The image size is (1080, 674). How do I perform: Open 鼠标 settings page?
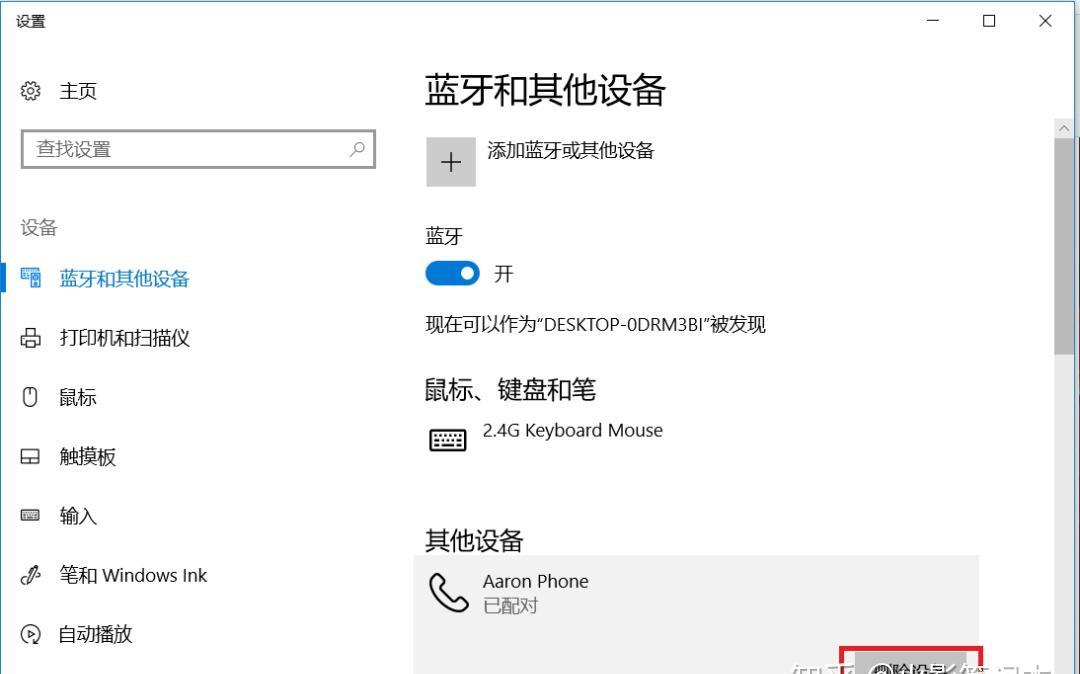point(78,397)
